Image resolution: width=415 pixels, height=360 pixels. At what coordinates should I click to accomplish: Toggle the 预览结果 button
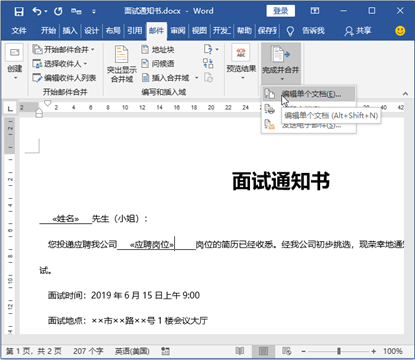[x=241, y=63]
